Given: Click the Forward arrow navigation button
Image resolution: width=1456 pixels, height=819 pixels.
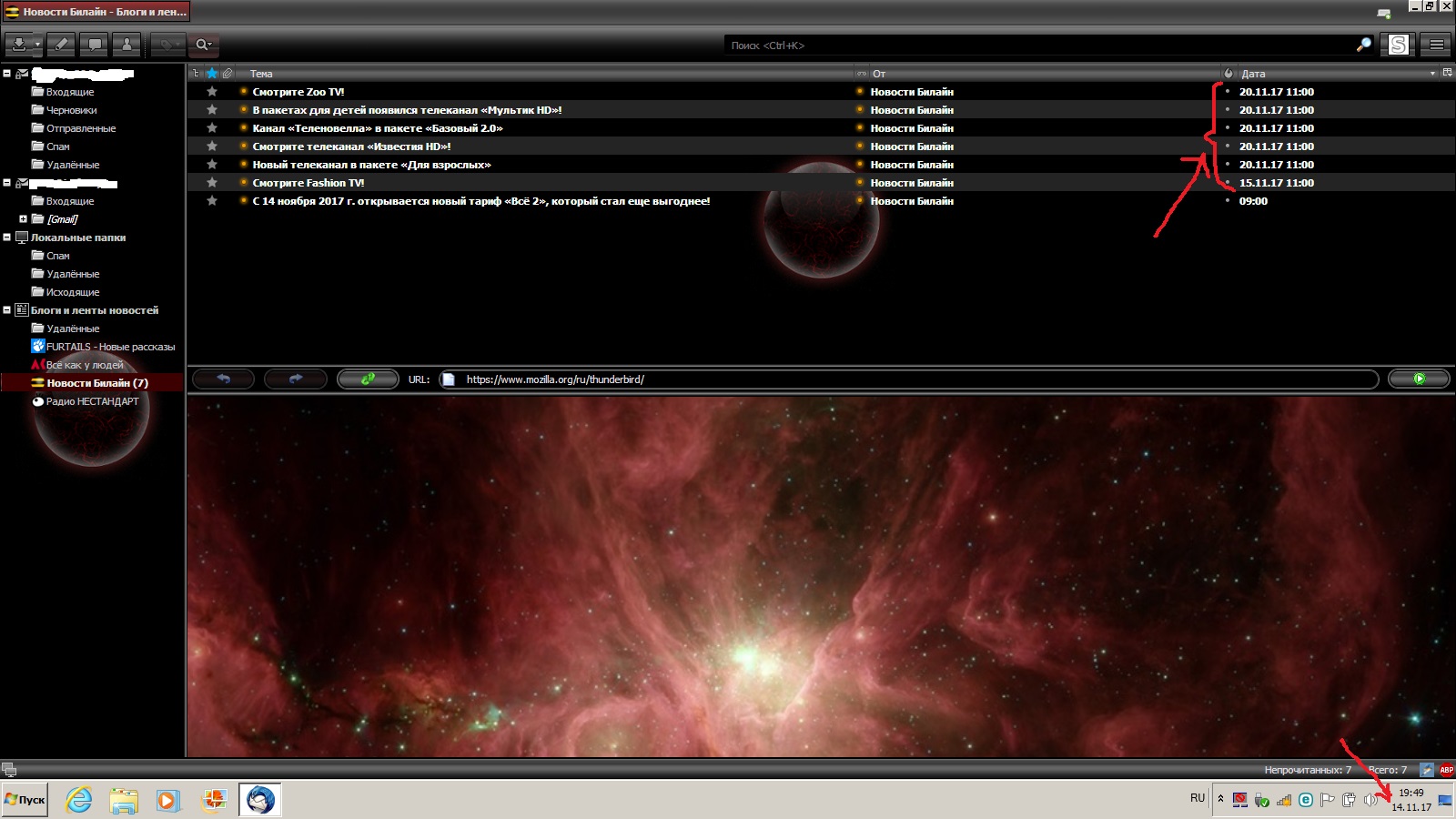Looking at the screenshot, I should pyautogui.click(x=295, y=379).
